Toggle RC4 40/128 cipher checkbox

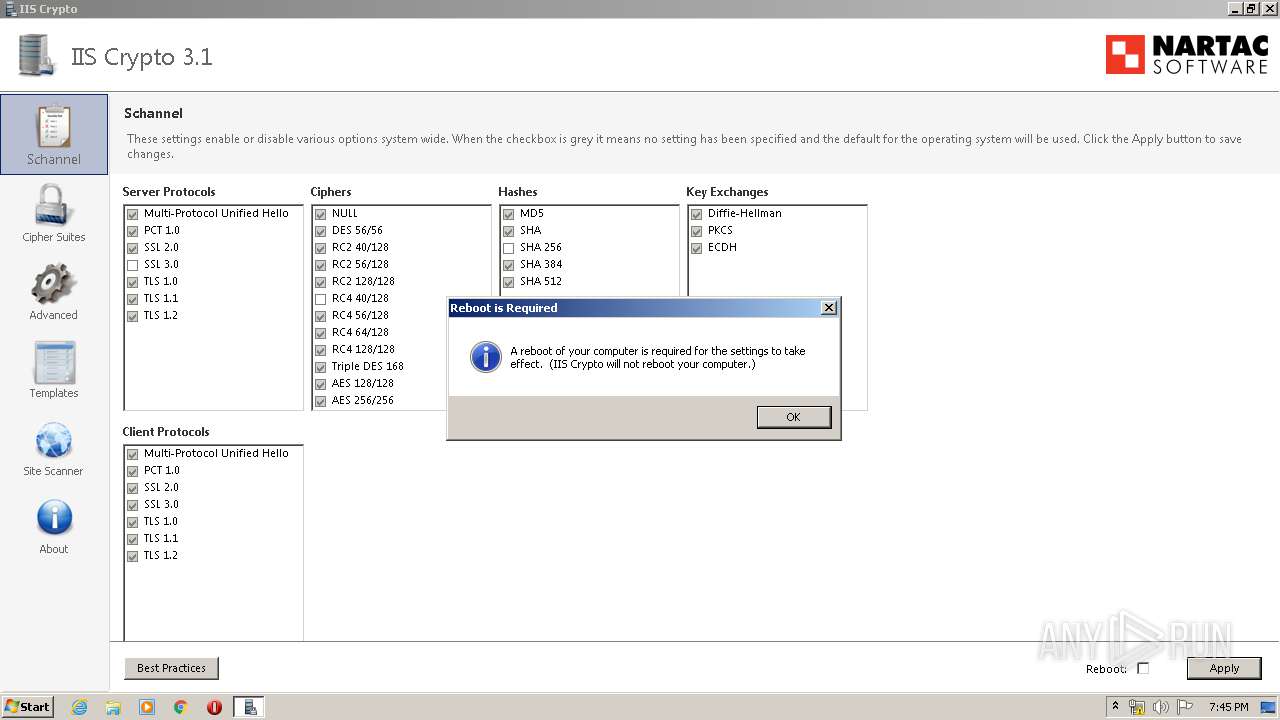coord(320,299)
